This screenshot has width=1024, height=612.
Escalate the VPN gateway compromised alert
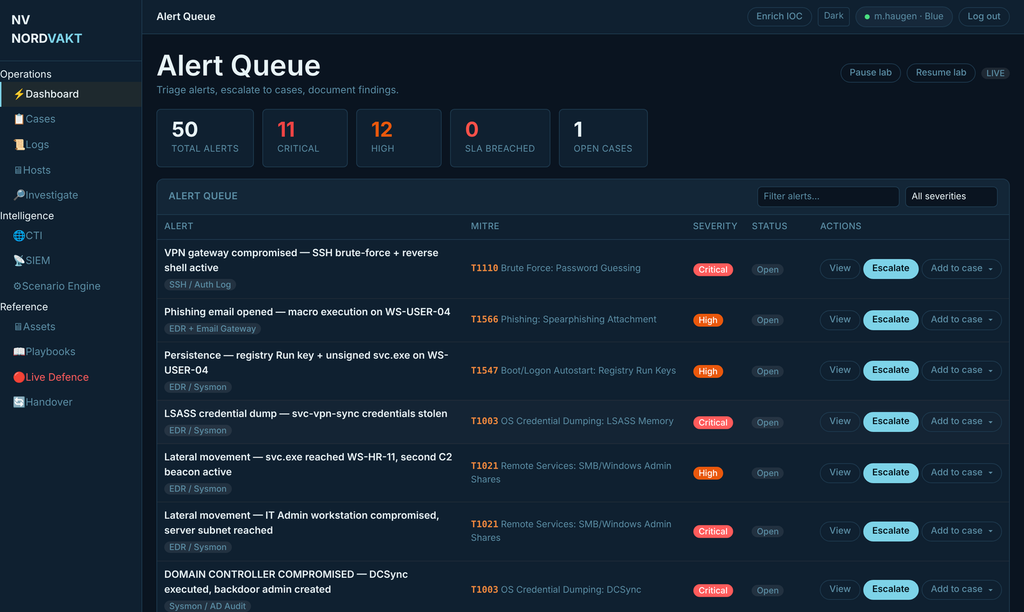coord(891,268)
